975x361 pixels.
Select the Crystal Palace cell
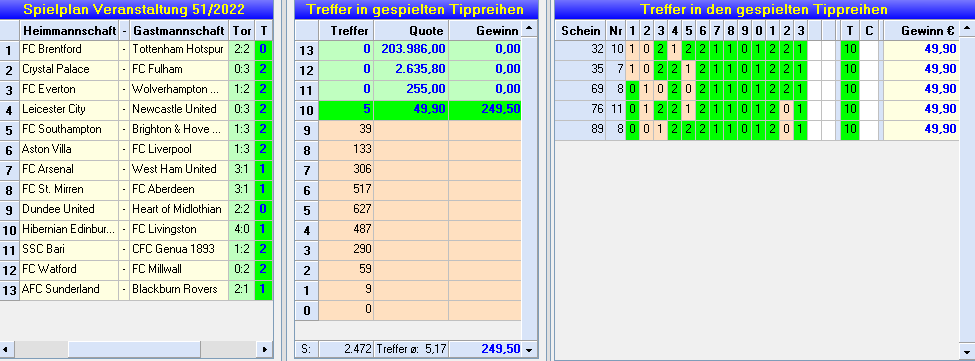pos(69,70)
